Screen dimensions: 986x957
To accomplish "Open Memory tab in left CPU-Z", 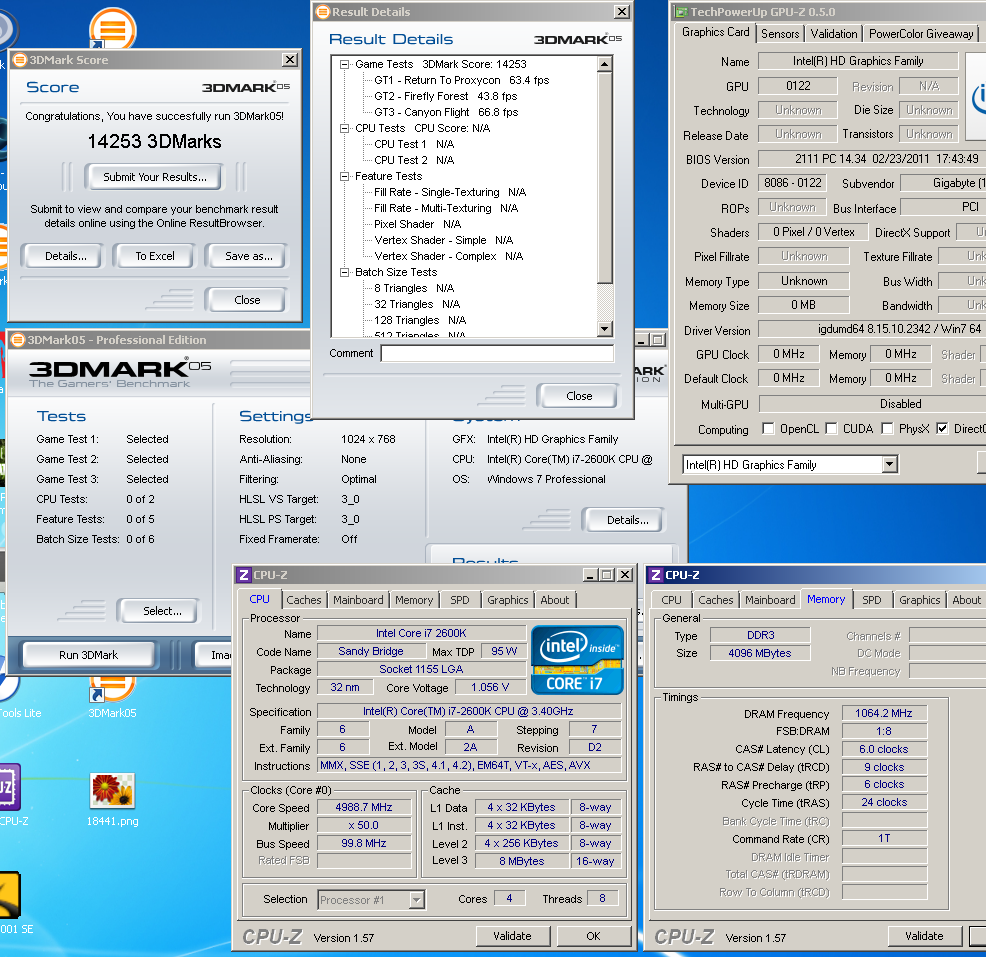I will (x=414, y=600).
